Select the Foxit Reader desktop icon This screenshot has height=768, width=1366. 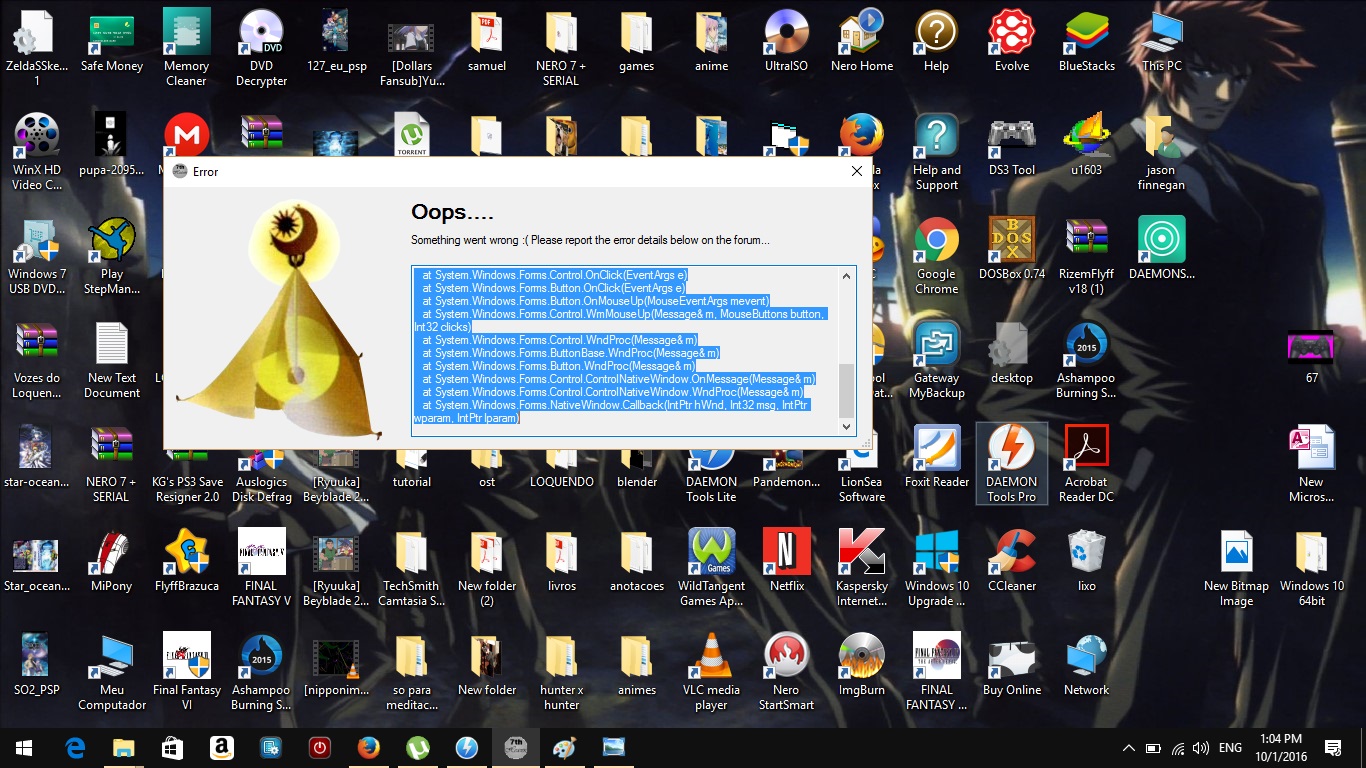[936, 457]
